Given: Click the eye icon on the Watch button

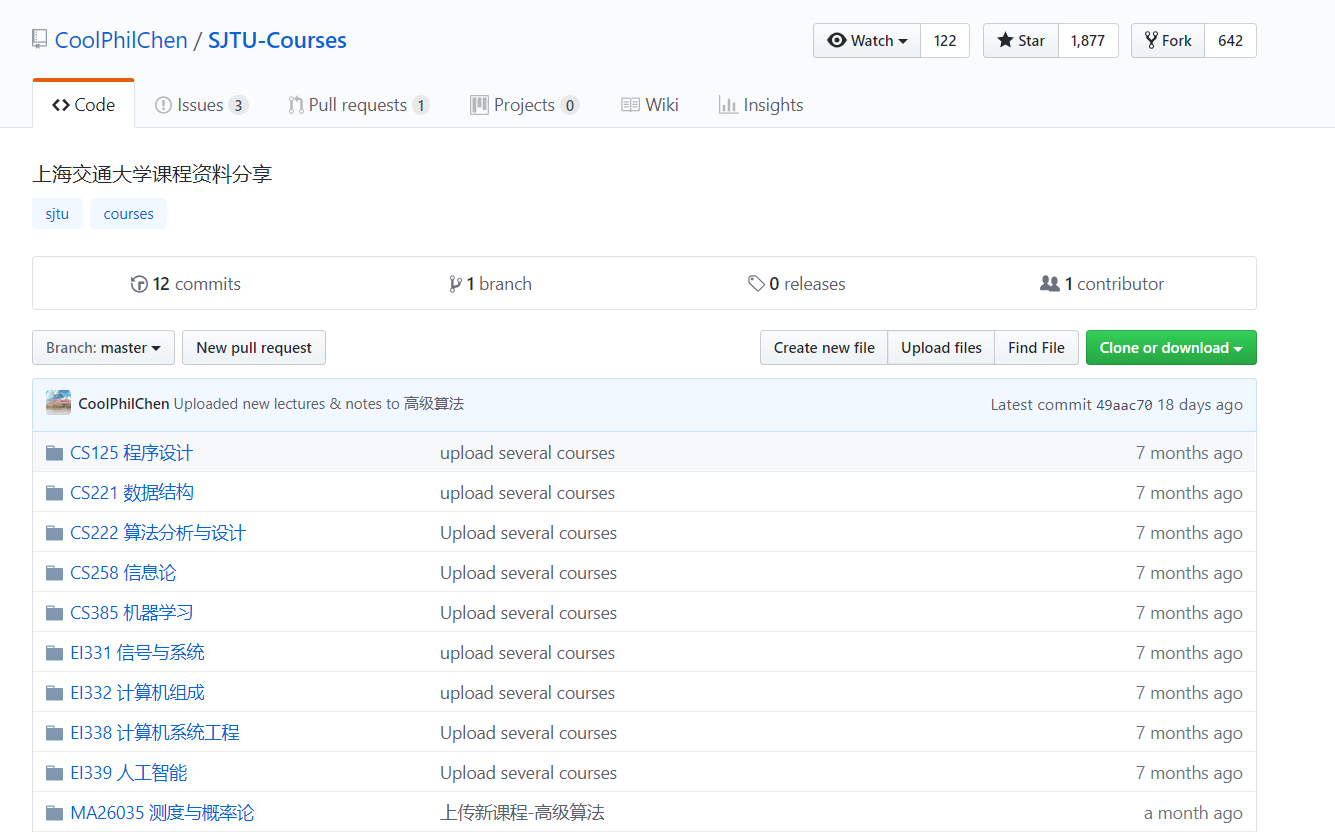Looking at the screenshot, I should [x=836, y=41].
